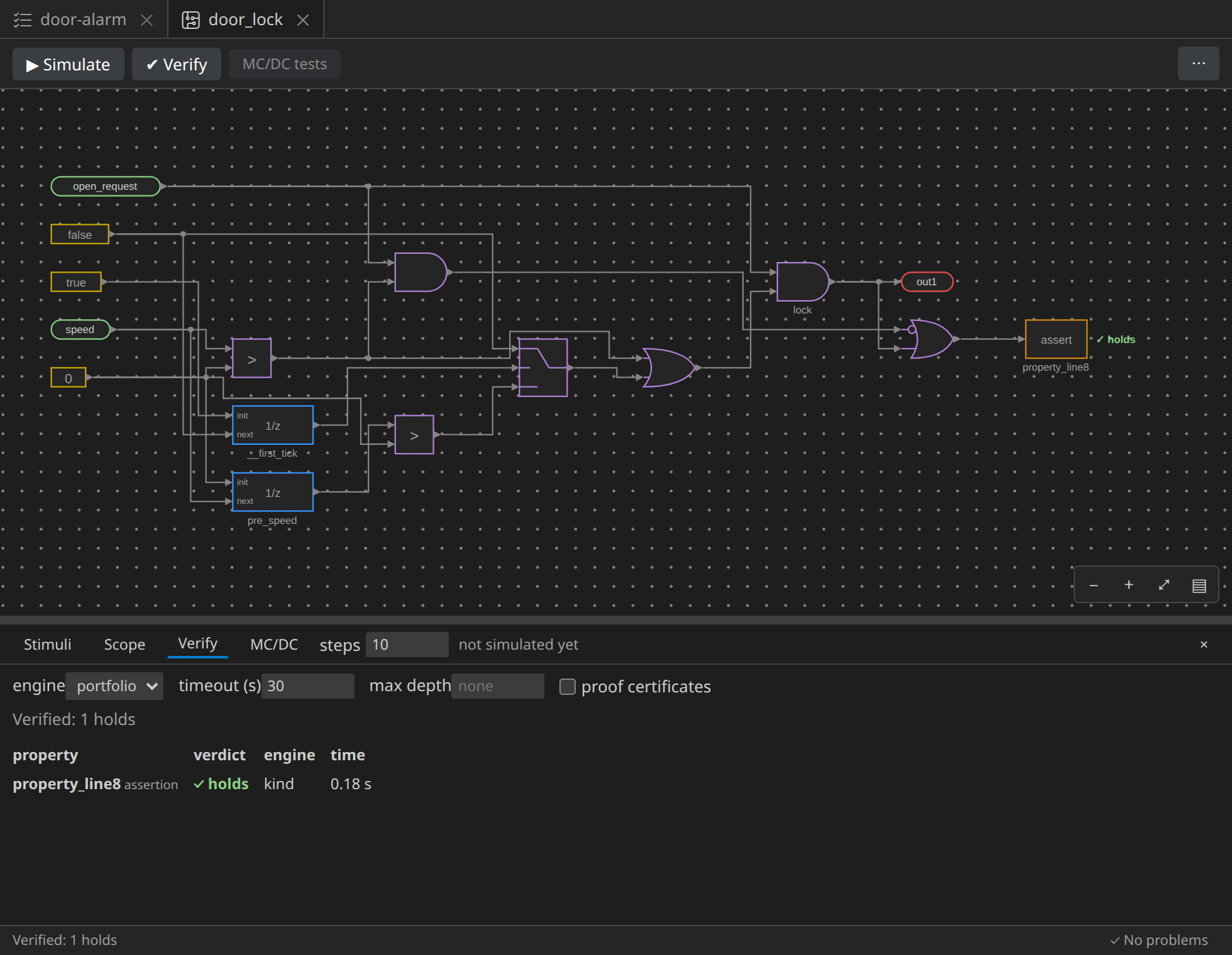This screenshot has height=955, width=1232.
Task: Open the engine portfolio dropdown
Action: 114,686
